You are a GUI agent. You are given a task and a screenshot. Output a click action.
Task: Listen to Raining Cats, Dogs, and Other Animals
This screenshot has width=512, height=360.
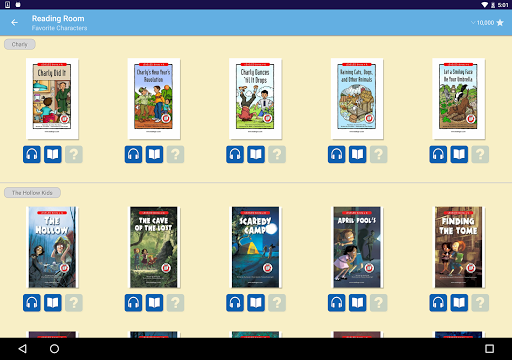(336, 154)
